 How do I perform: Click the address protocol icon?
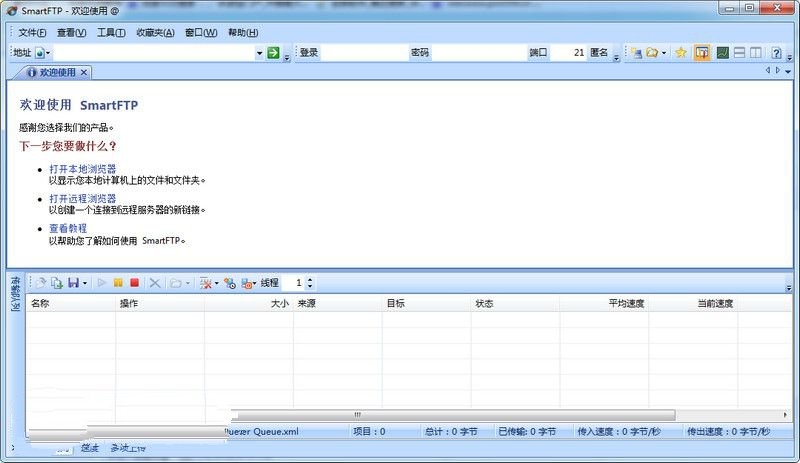point(40,53)
